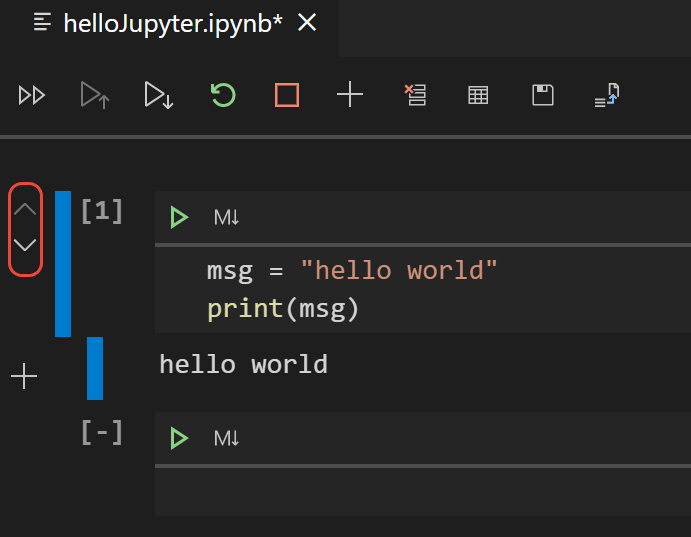Switch the [-] cell to Markdown
The width and height of the screenshot is (691, 537).
click(227, 438)
